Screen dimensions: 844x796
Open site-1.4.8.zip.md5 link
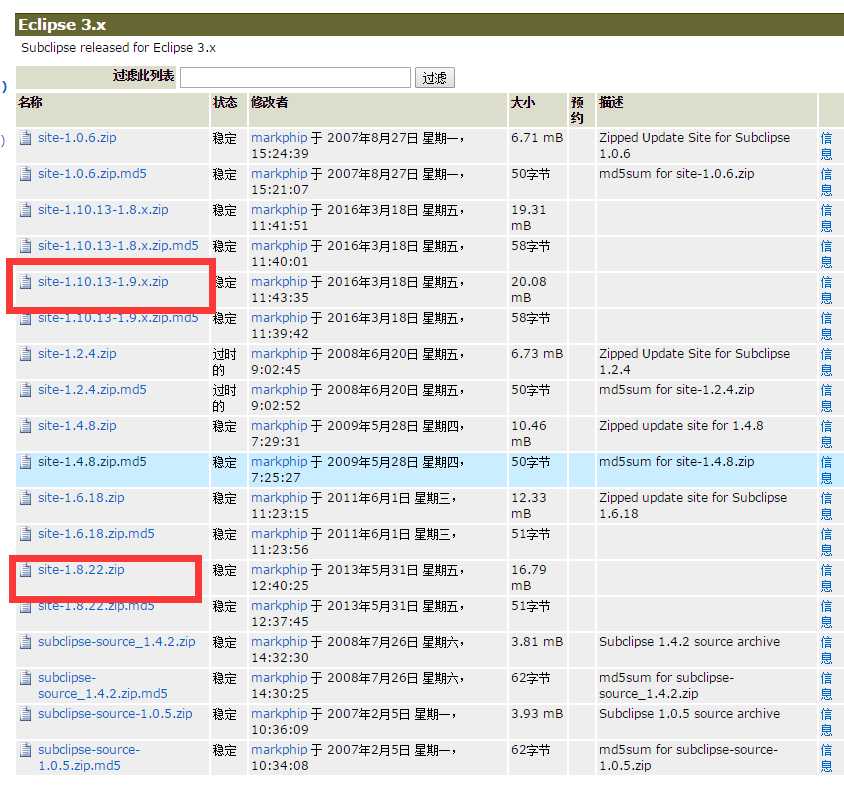[x=92, y=462]
